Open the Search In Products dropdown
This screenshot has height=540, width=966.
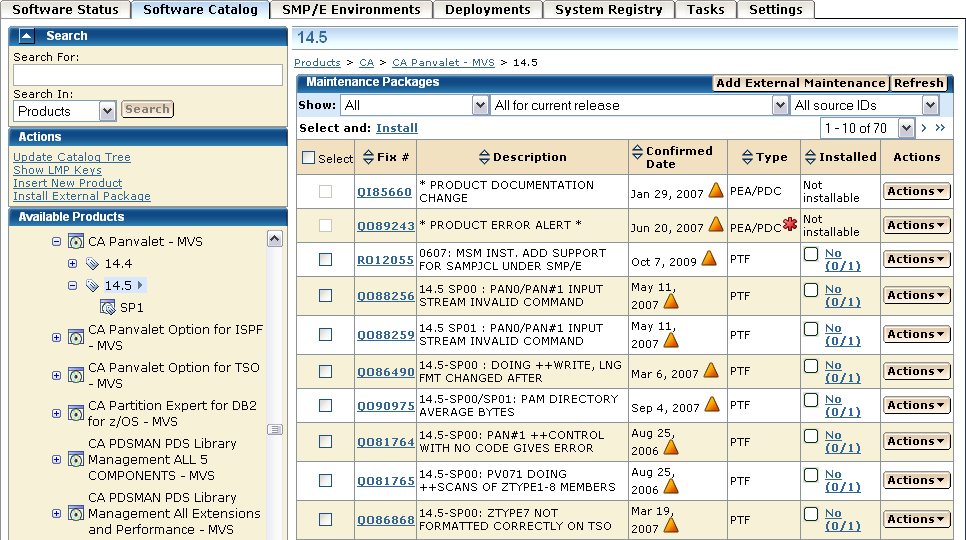(x=108, y=111)
